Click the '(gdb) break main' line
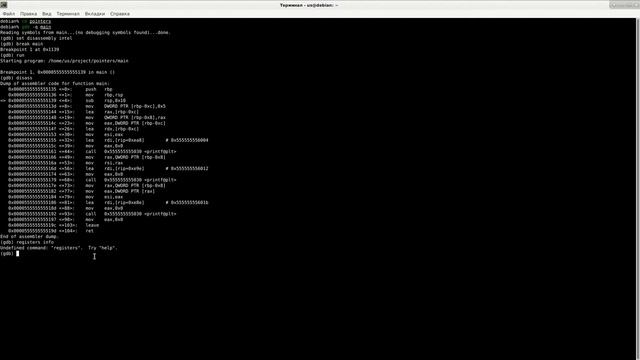The image size is (640, 360). click(22, 44)
